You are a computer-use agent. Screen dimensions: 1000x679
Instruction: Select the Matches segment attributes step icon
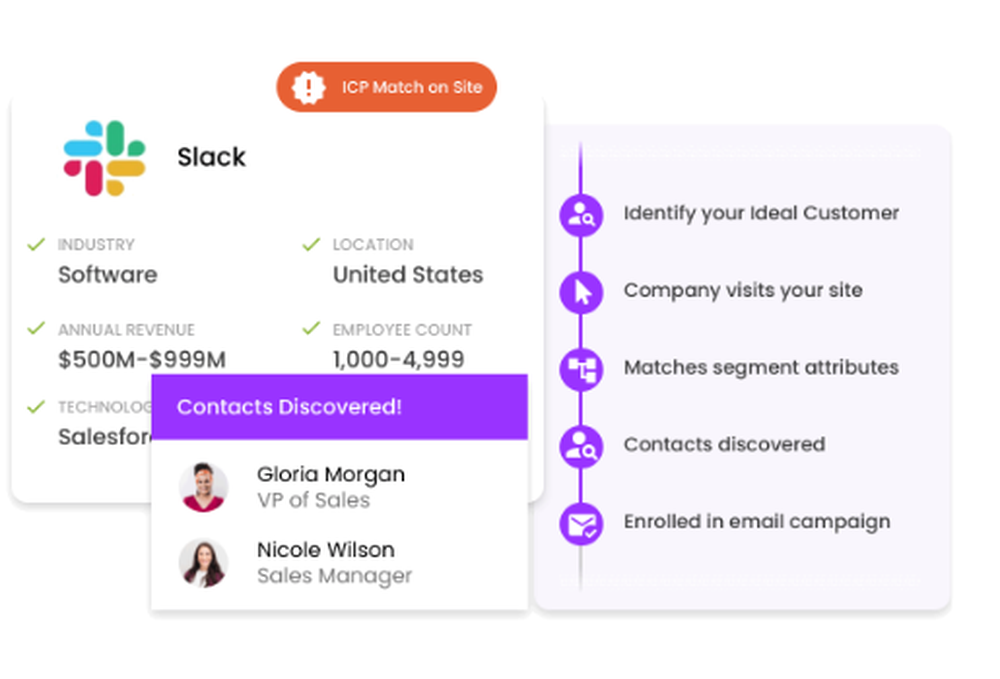click(x=581, y=369)
